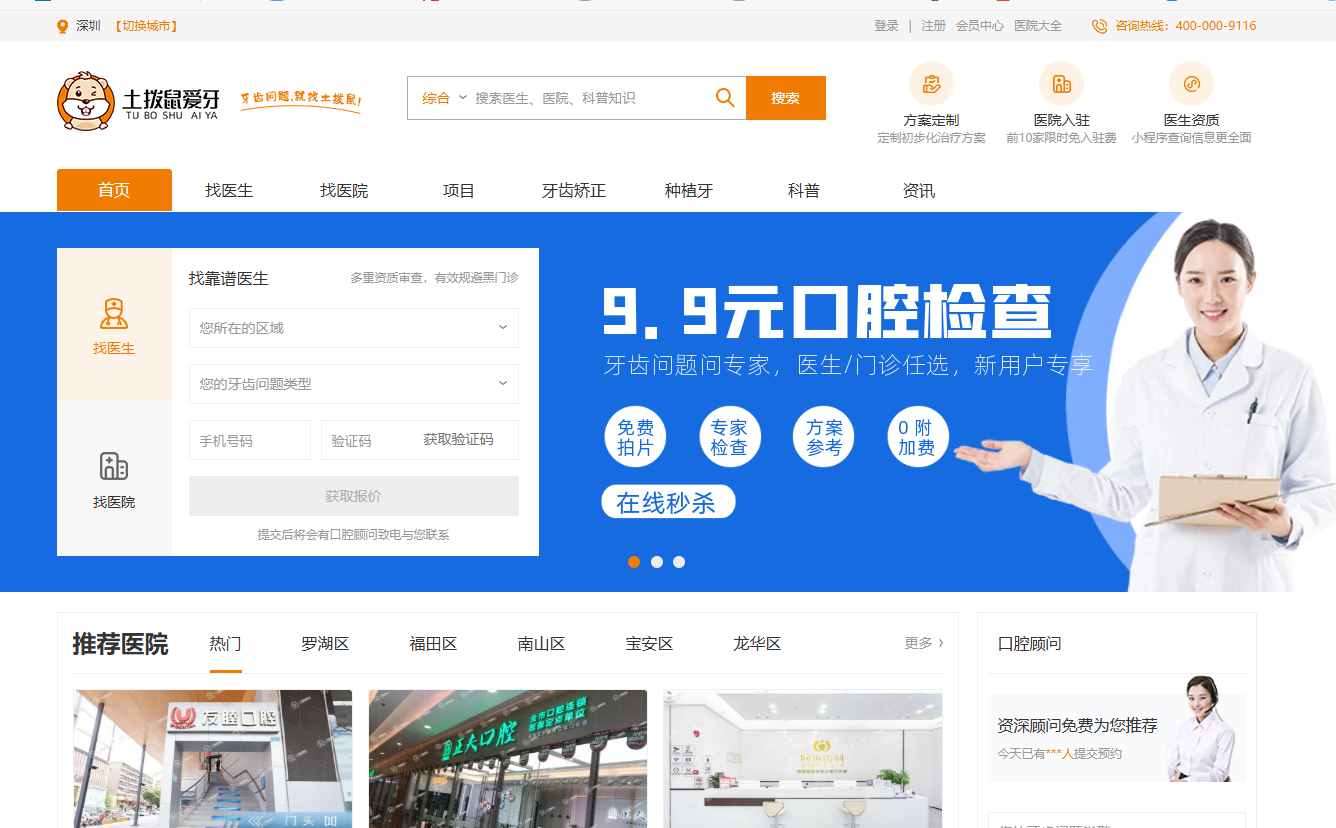This screenshot has width=1336, height=828.
Task: Switch to the third banner slide dot
Action: point(679,562)
